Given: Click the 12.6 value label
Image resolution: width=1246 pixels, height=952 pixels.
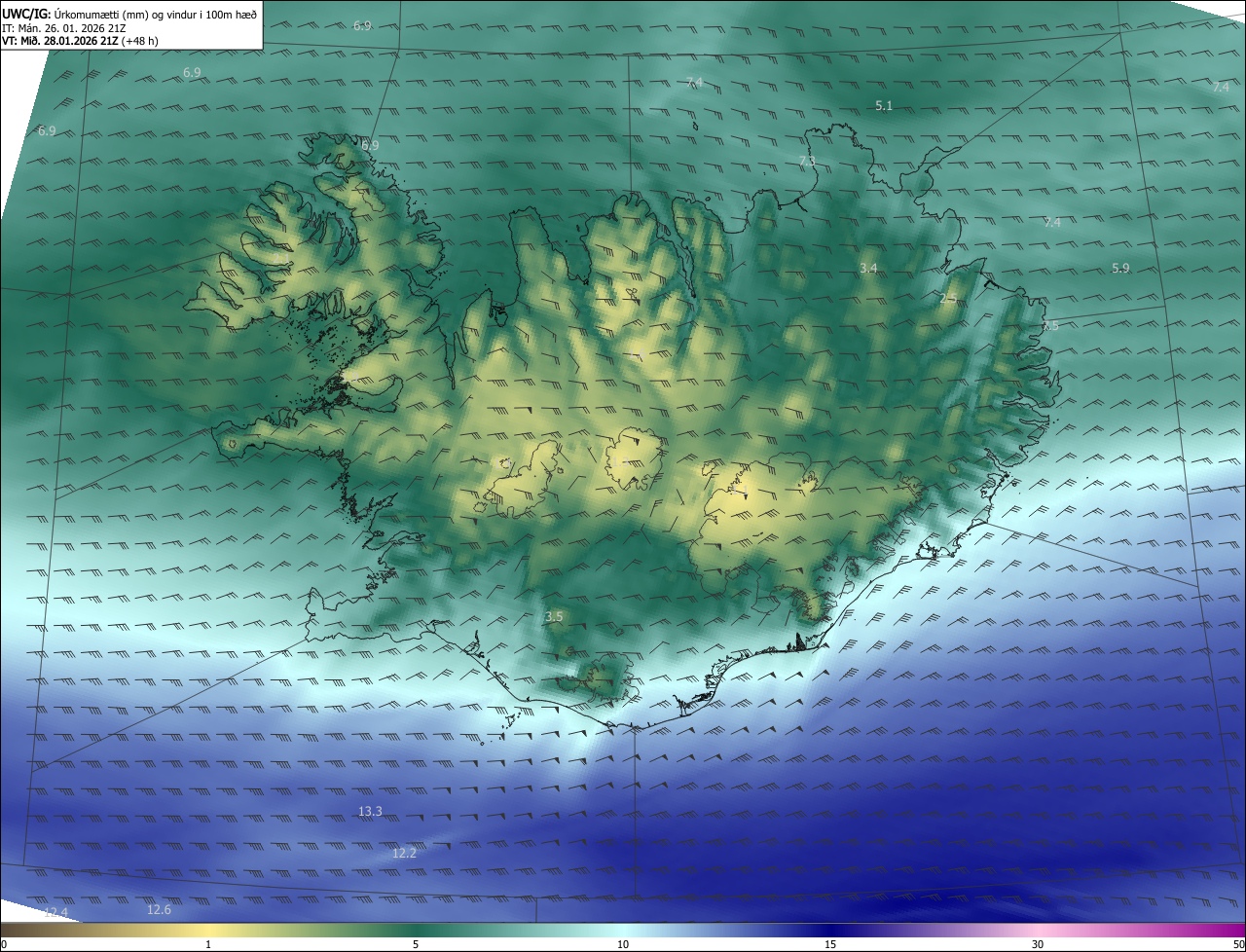Looking at the screenshot, I should tap(159, 909).
